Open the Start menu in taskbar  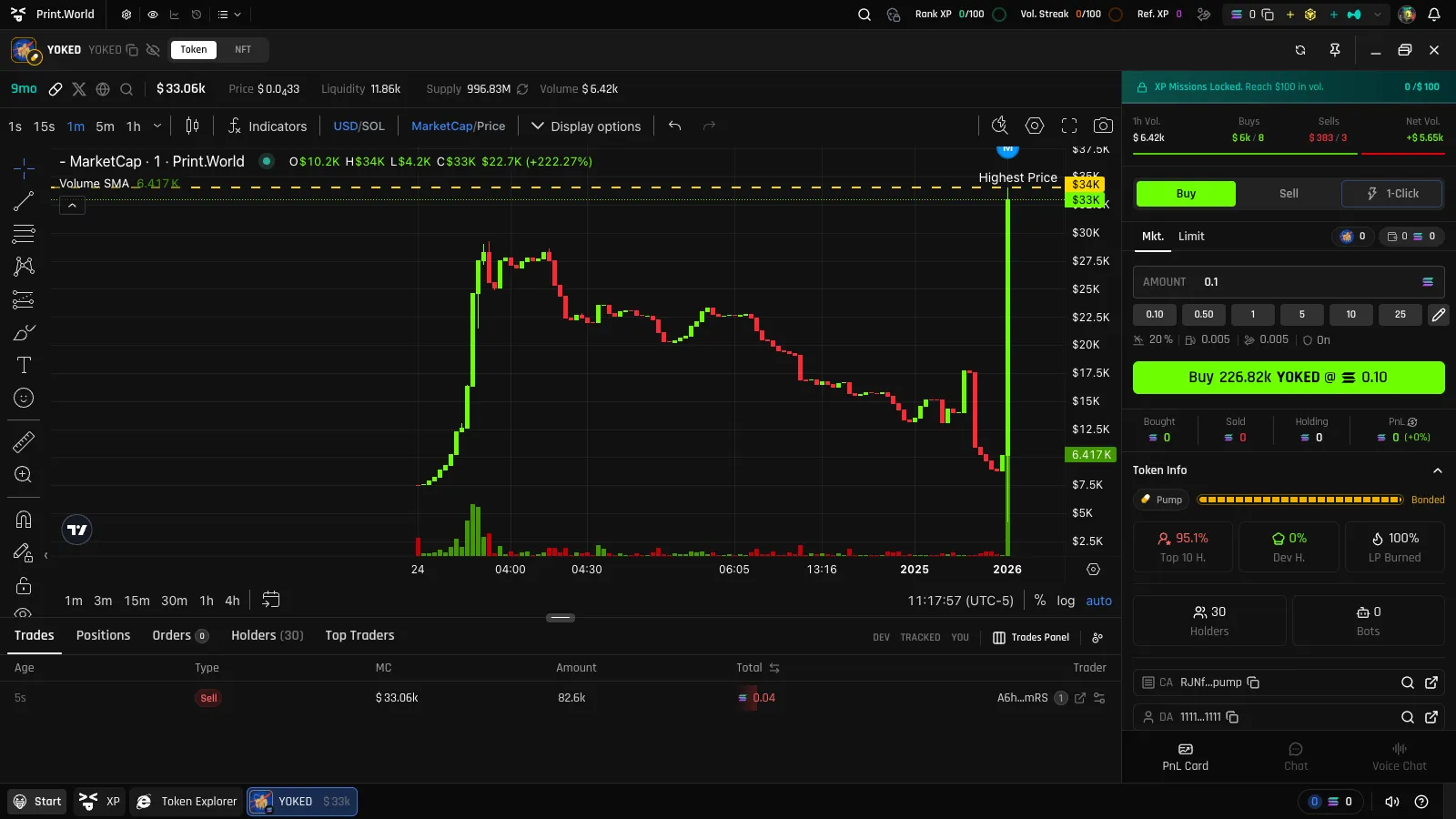(x=37, y=802)
